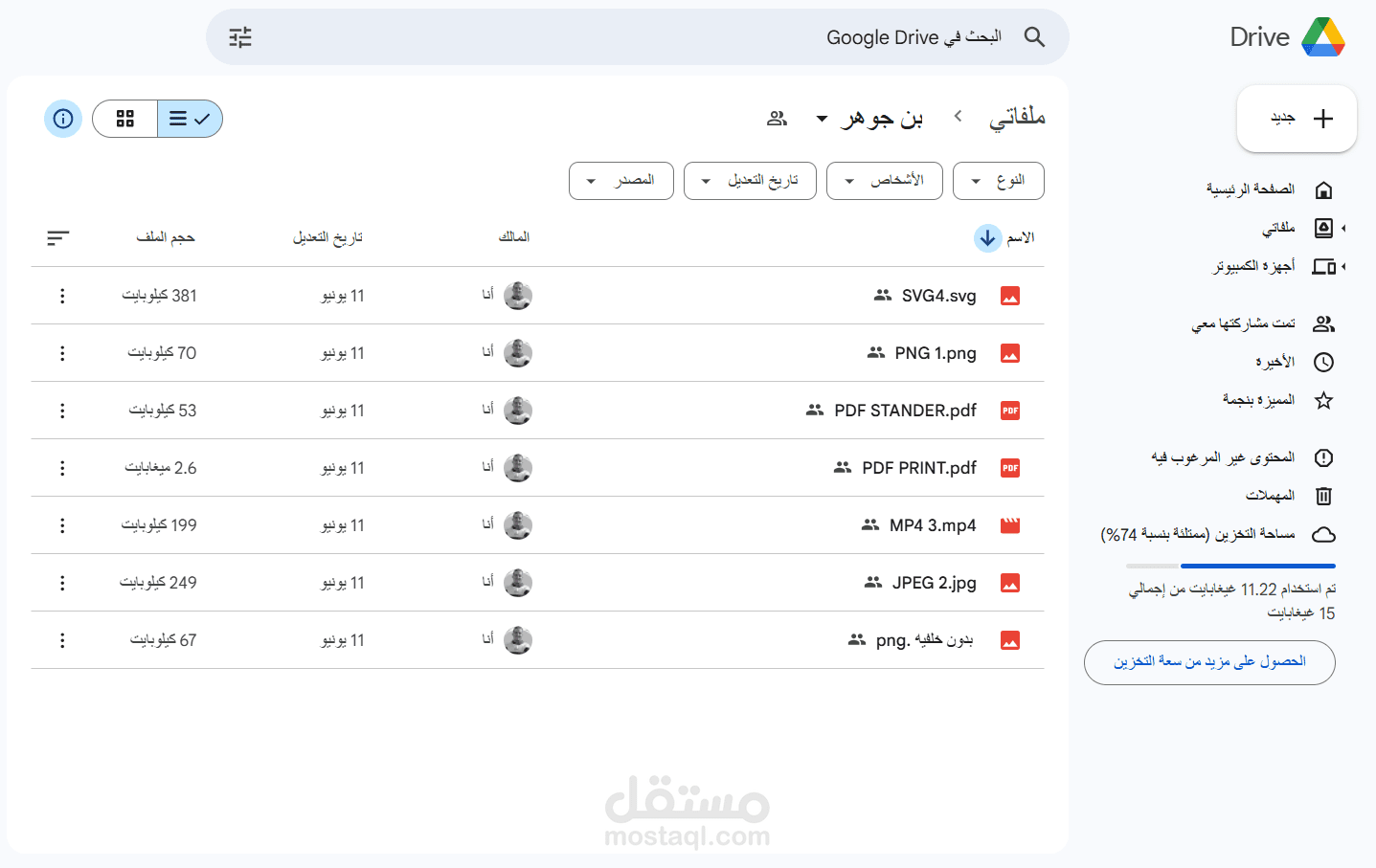The width and height of the screenshot is (1376, 868).
Task: Select the file SVG4.svg
Action: click(537, 296)
